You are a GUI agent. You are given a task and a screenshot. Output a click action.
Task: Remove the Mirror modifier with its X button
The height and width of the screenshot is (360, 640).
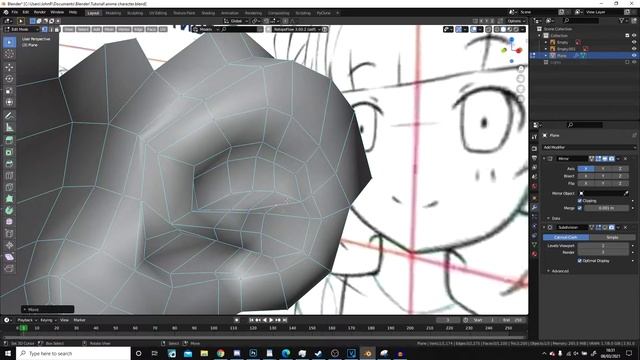tap(625, 158)
